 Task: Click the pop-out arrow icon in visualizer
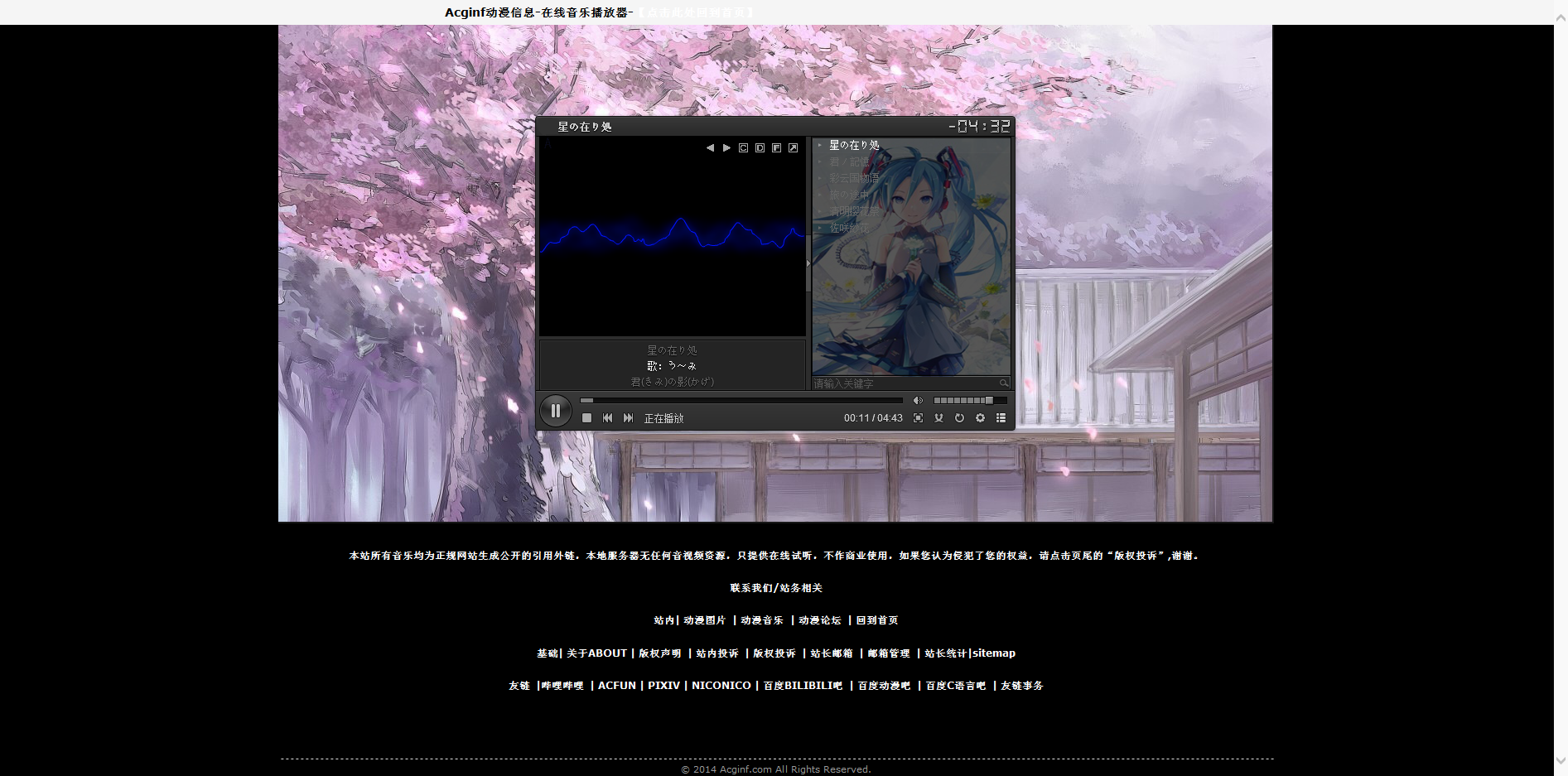coord(793,148)
